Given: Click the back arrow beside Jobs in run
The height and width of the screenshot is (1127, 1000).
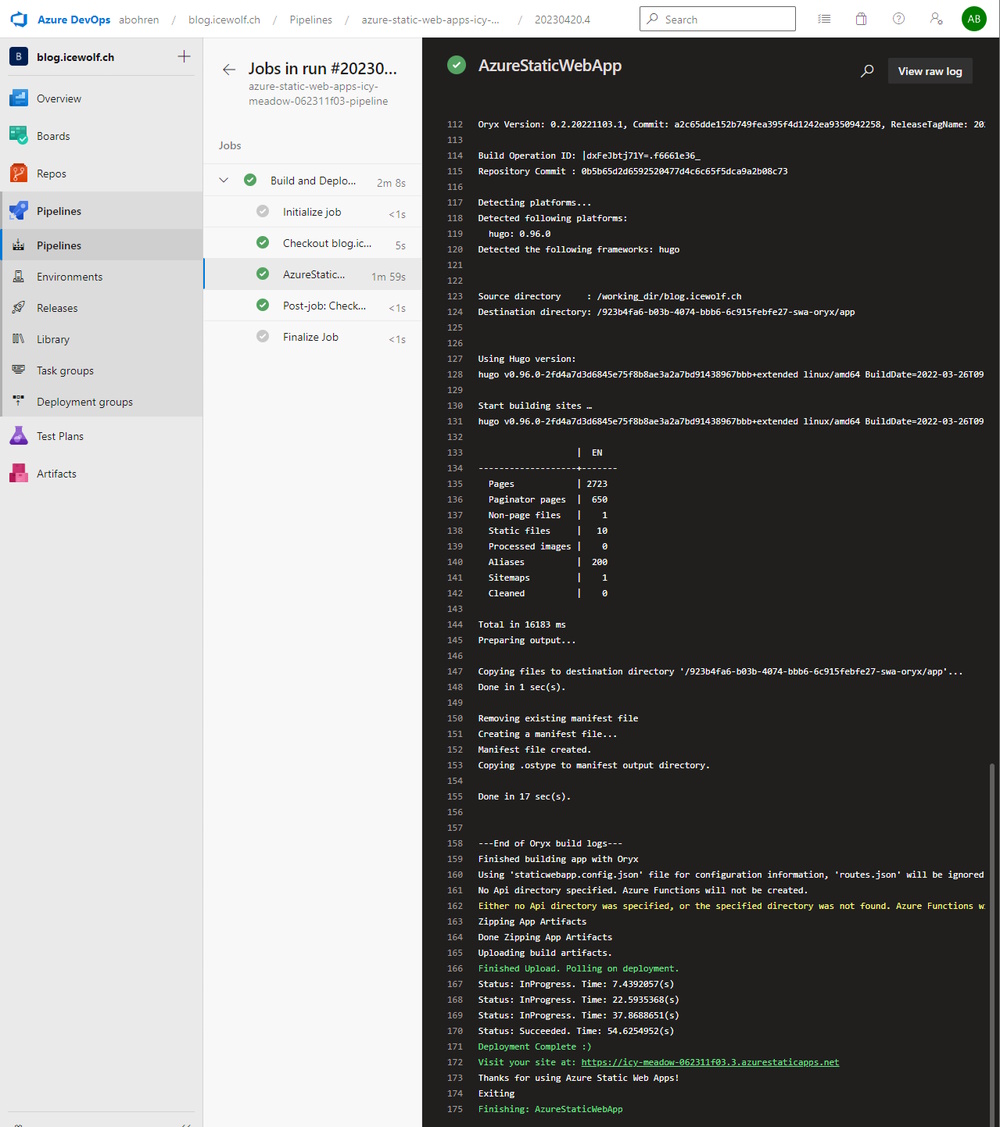Looking at the screenshot, I should [x=229, y=69].
